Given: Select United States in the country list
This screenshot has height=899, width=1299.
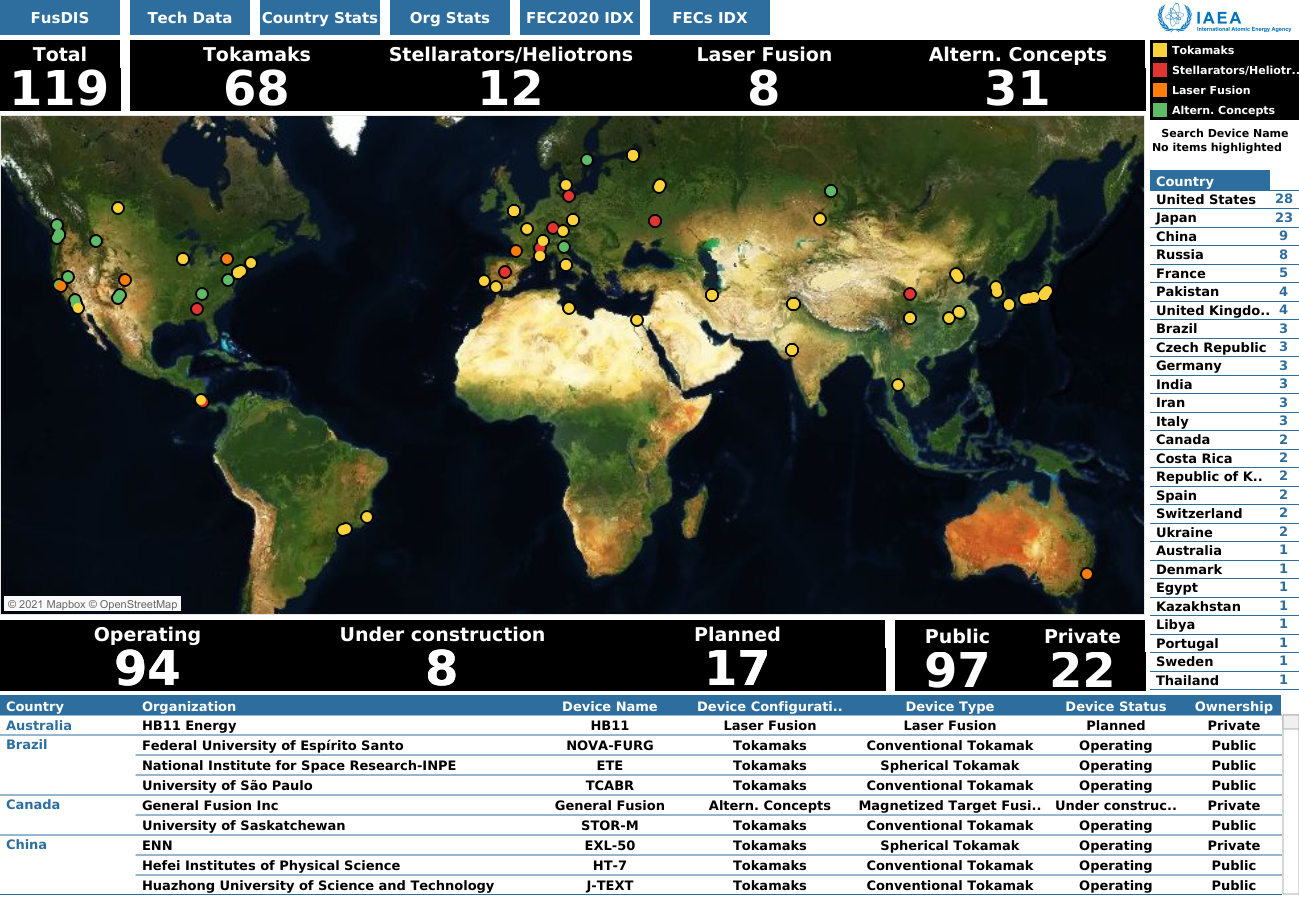Looking at the screenshot, I should (x=1205, y=200).
